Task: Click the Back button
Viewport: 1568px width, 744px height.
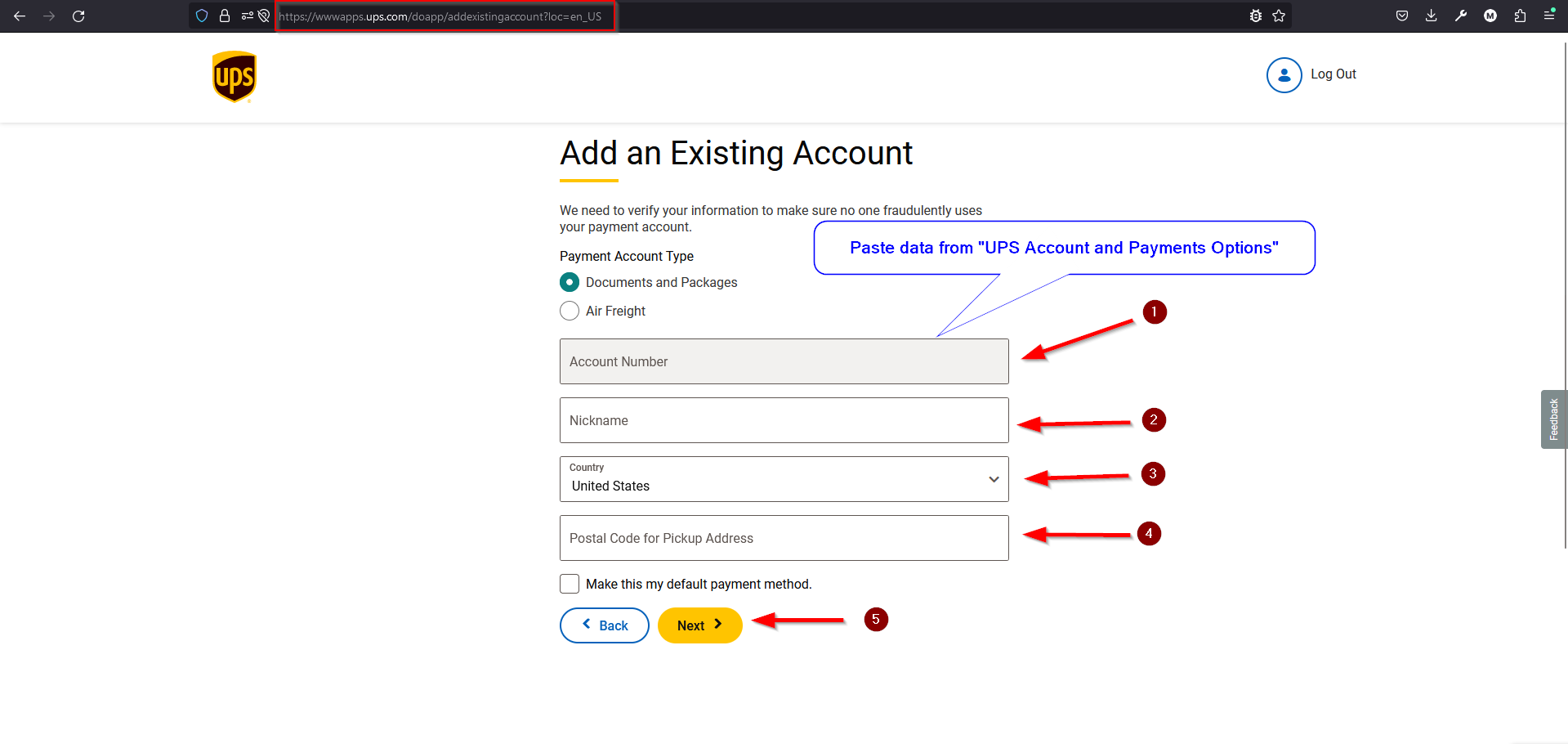Action: (605, 625)
